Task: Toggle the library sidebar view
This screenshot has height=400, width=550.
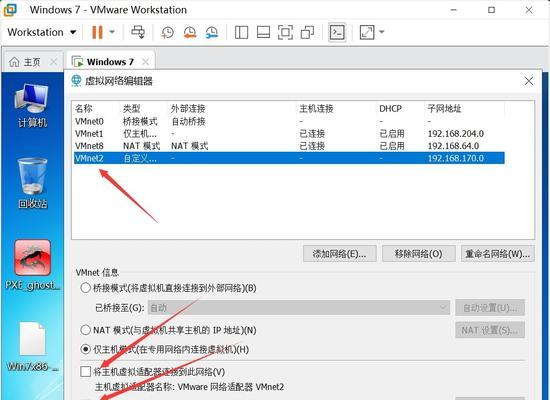Action: [x=241, y=32]
